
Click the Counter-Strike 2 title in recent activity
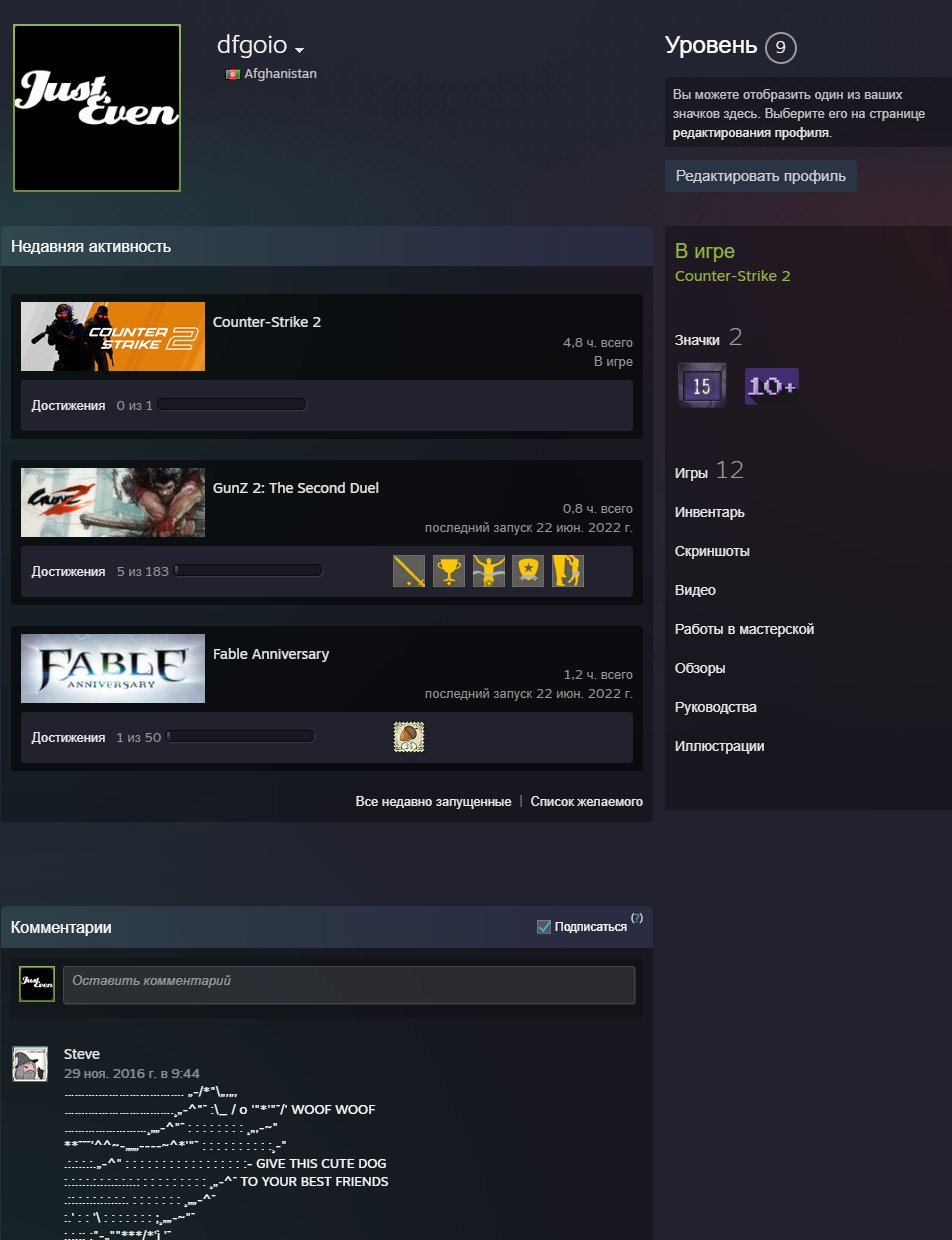(267, 322)
